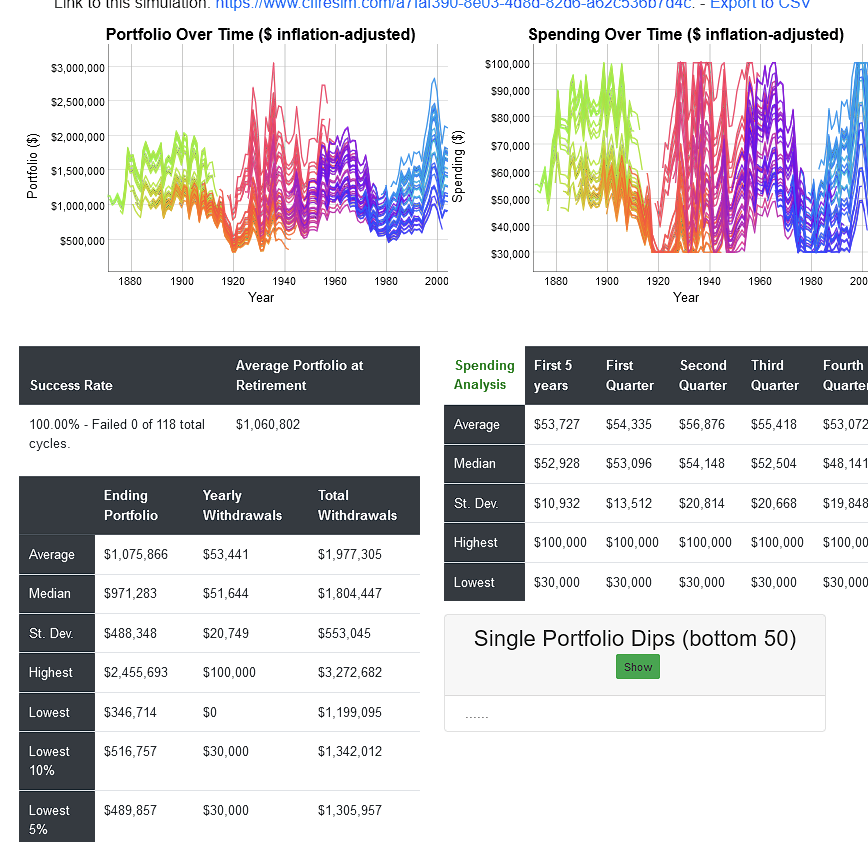Click the Average Portfolio at Retirement header

coord(299,375)
